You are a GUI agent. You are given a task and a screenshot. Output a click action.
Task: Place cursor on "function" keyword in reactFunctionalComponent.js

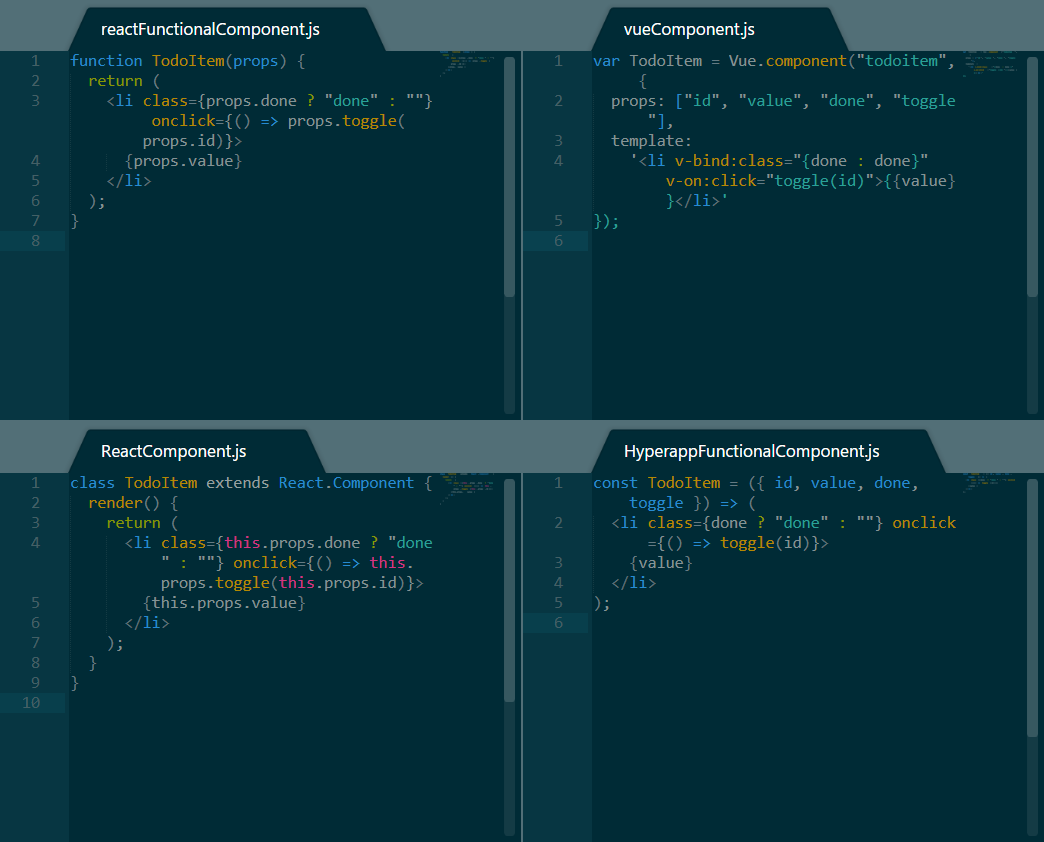pyautogui.click(x=106, y=61)
